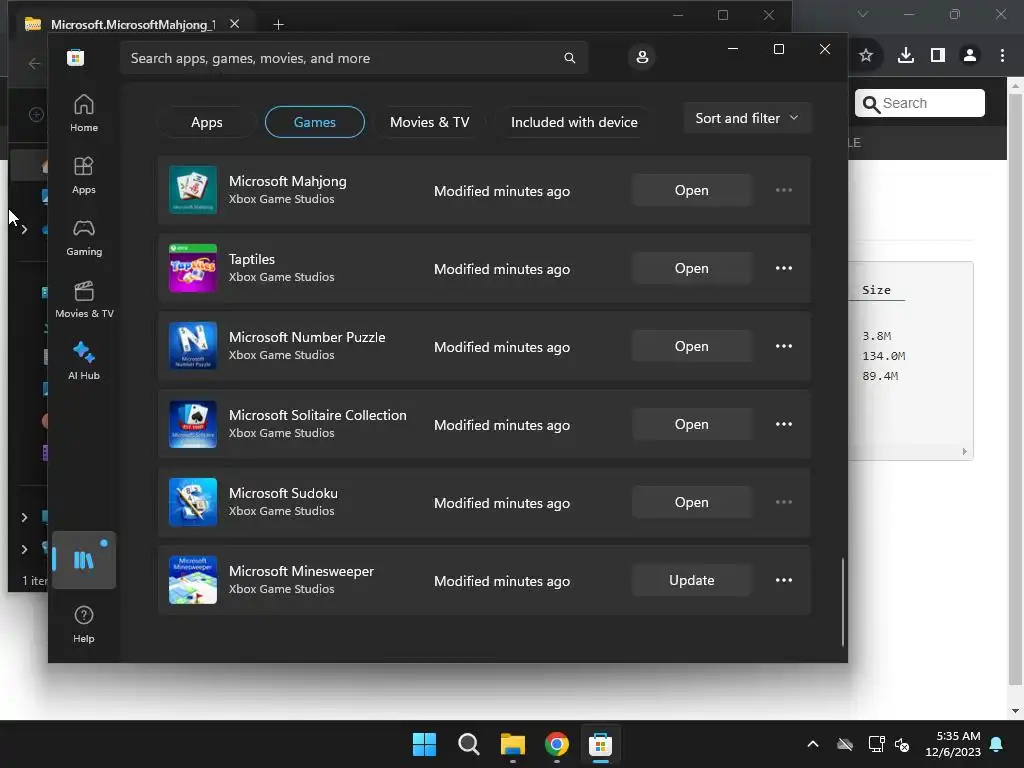Close the Microsoft.MicrosoftMahjong Explorer tab

(x=234, y=24)
